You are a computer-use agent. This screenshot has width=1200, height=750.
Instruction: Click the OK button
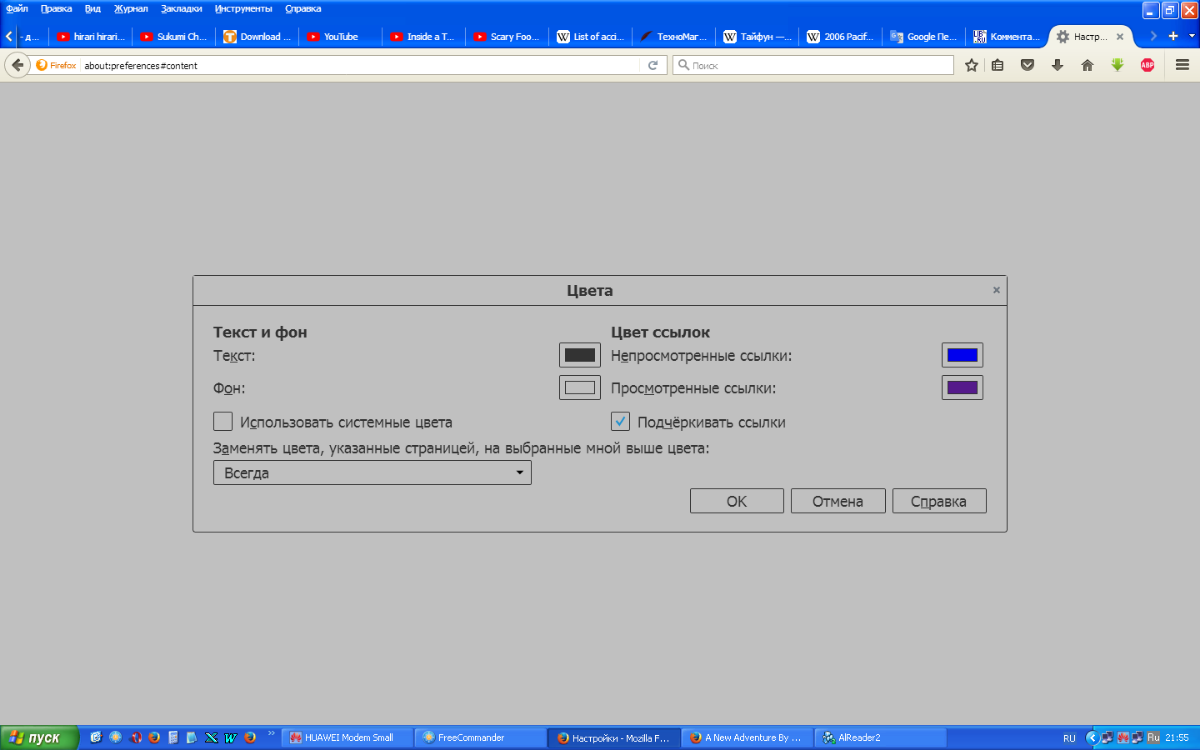737,501
